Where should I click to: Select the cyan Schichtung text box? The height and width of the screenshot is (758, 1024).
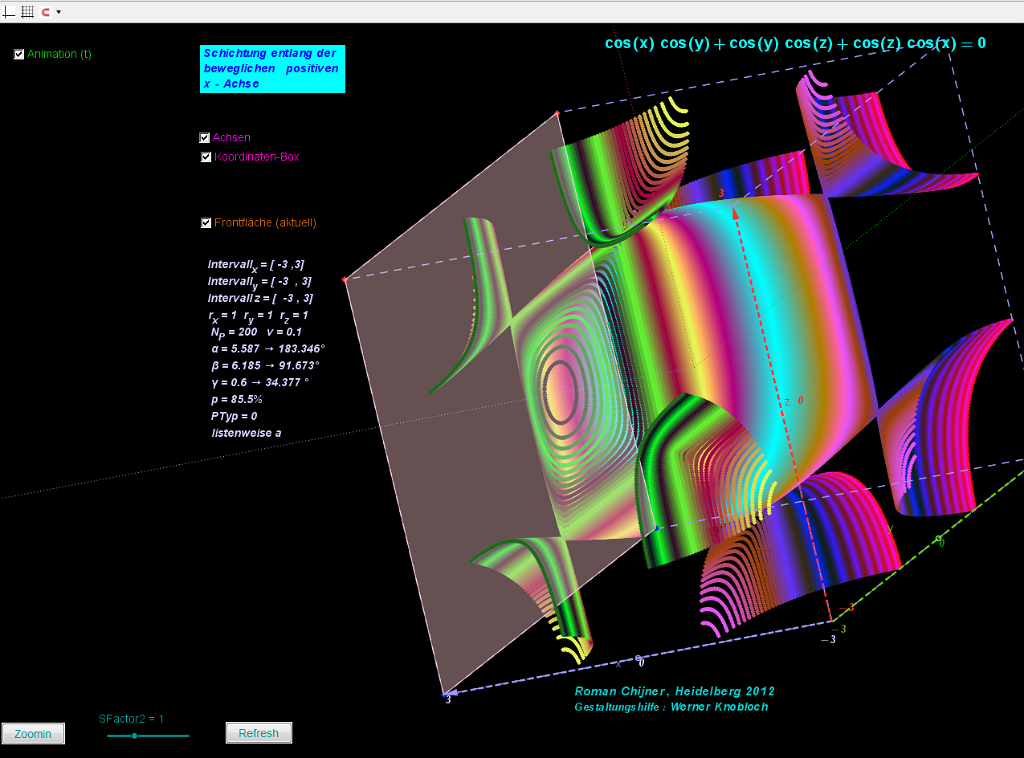click(272, 69)
